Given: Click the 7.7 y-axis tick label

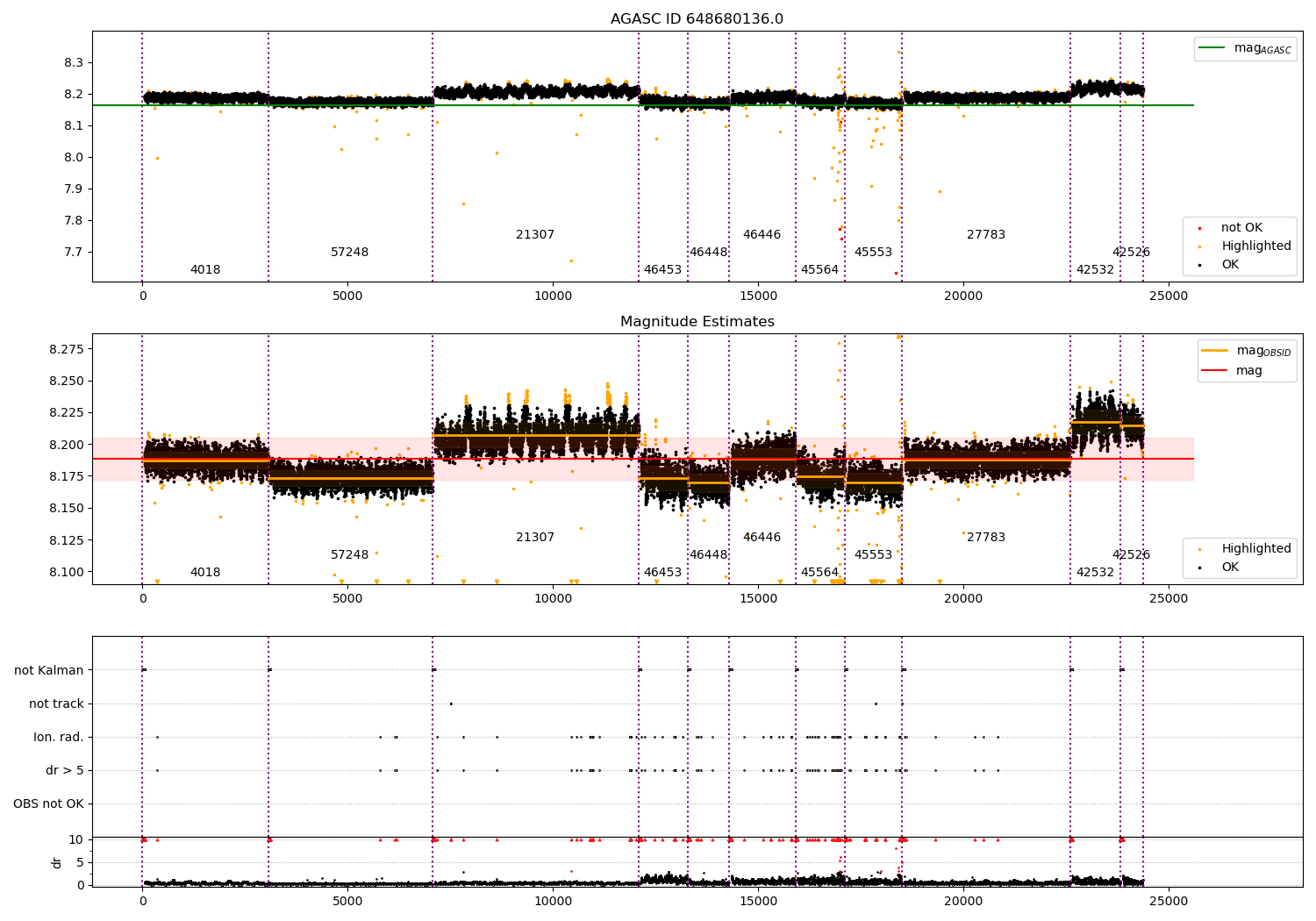Looking at the screenshot, I should 74,253.
